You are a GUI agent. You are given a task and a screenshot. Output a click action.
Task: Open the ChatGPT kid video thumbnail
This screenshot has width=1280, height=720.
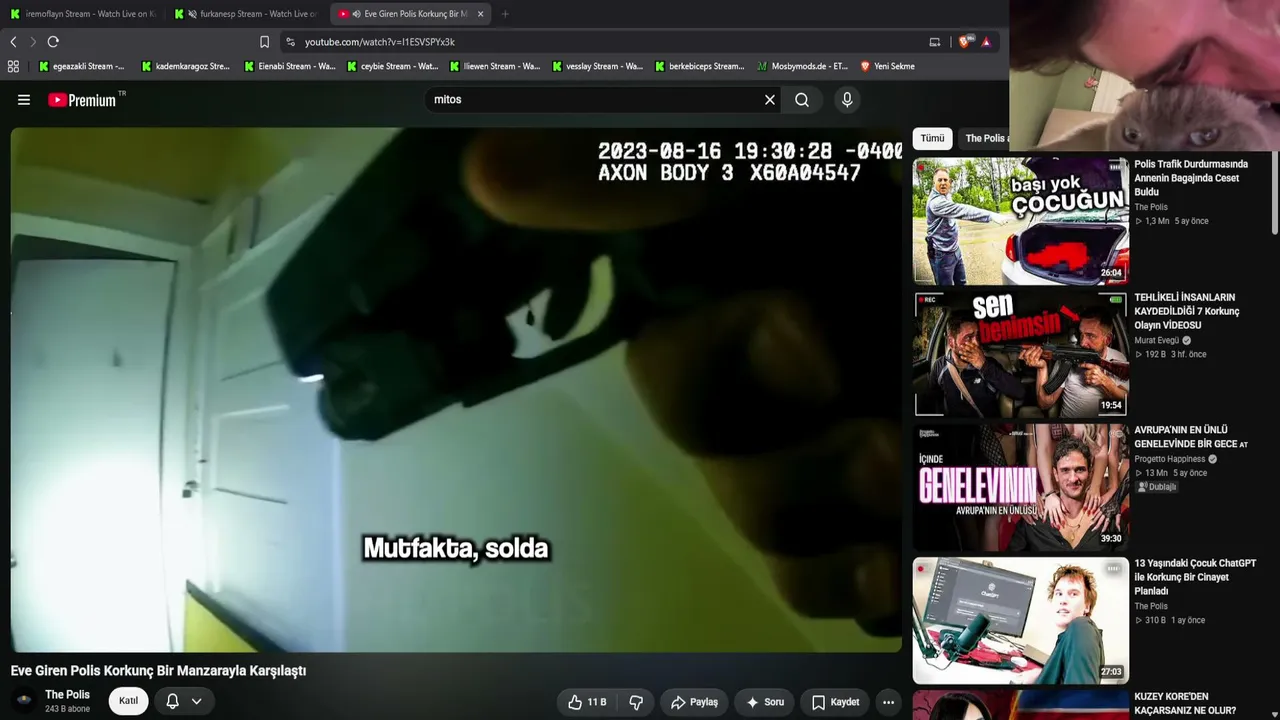(1020, 620)
